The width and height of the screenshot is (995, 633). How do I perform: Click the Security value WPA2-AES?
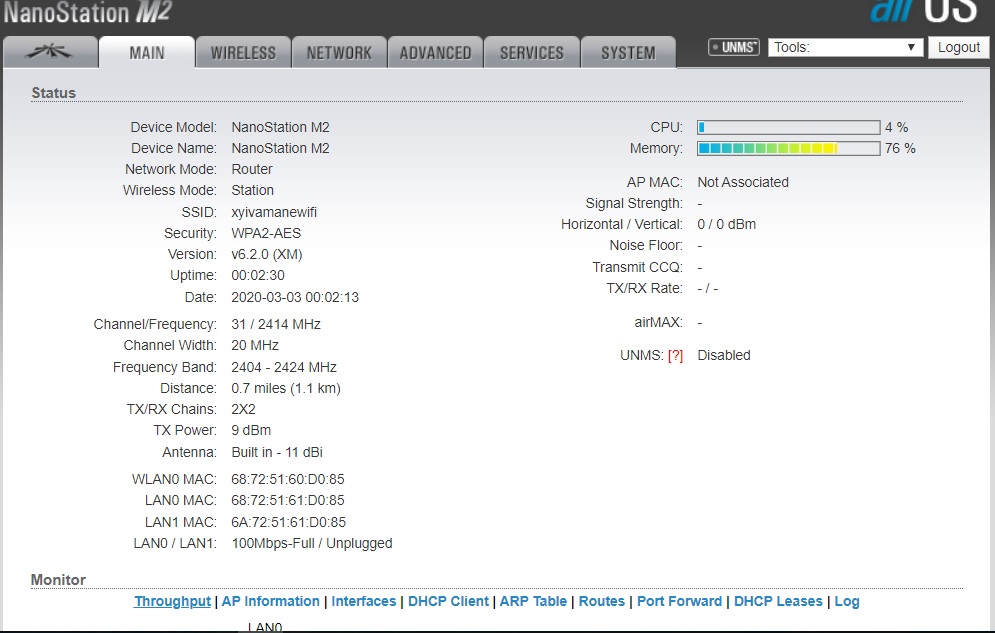click(266, 233)
